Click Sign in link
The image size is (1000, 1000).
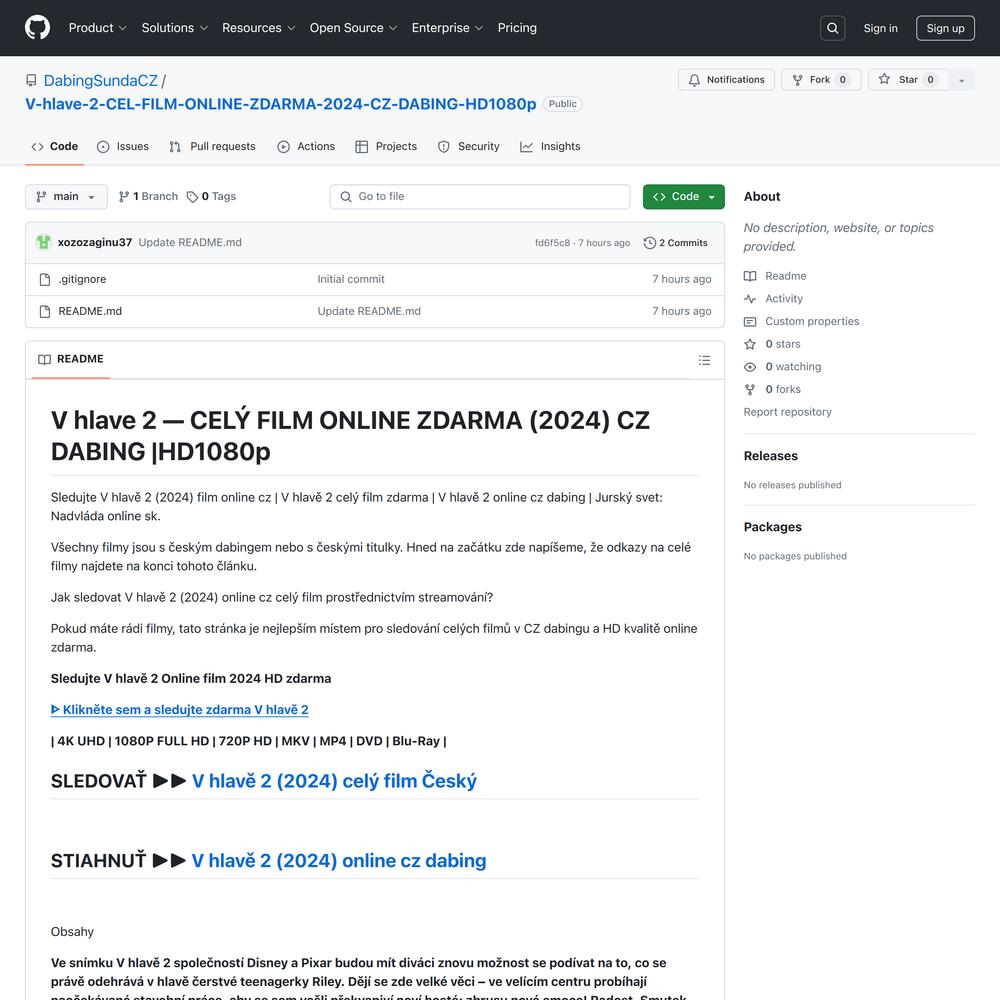880,28
